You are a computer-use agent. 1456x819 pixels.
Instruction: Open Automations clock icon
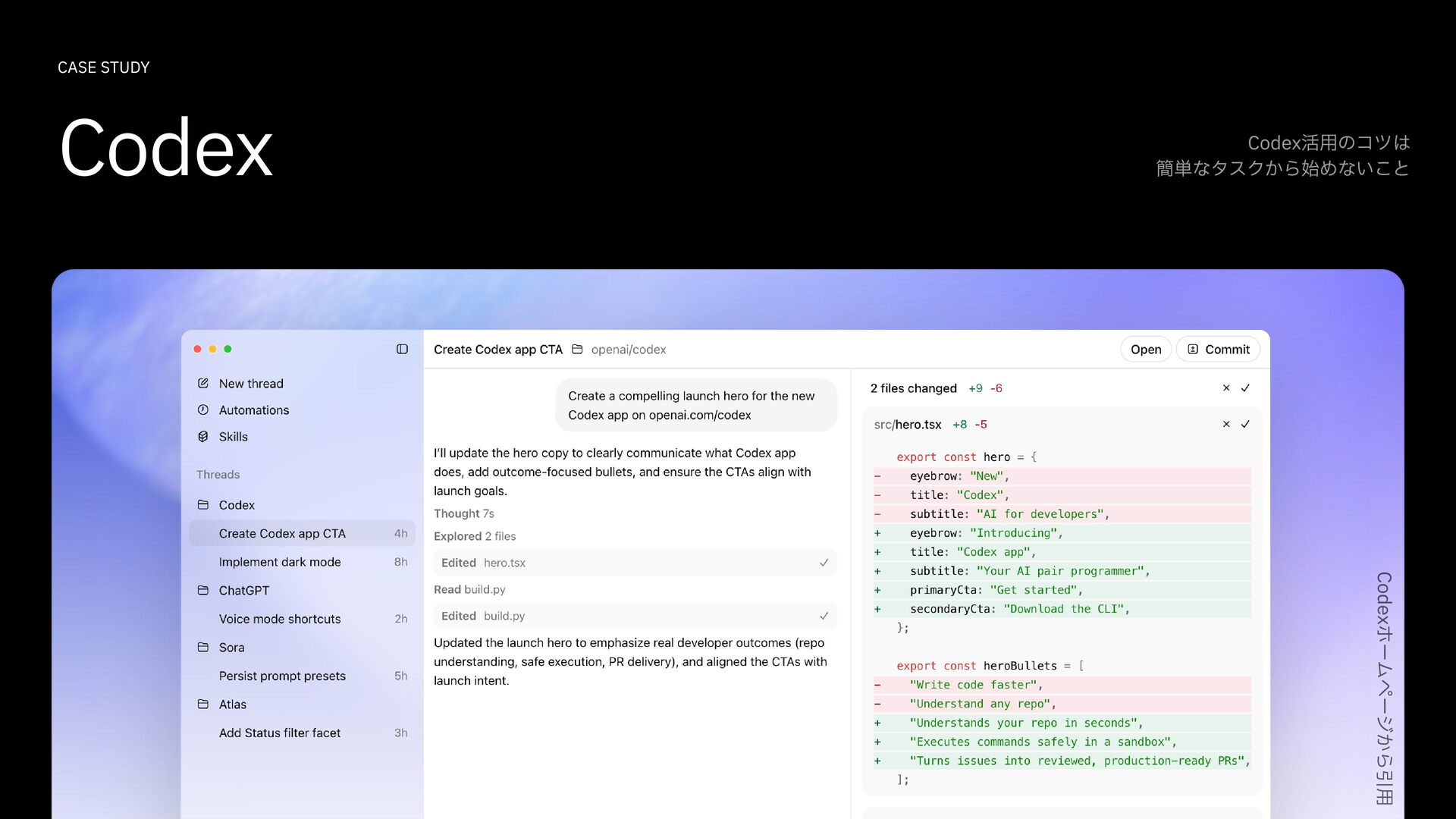tap(203, 410)
